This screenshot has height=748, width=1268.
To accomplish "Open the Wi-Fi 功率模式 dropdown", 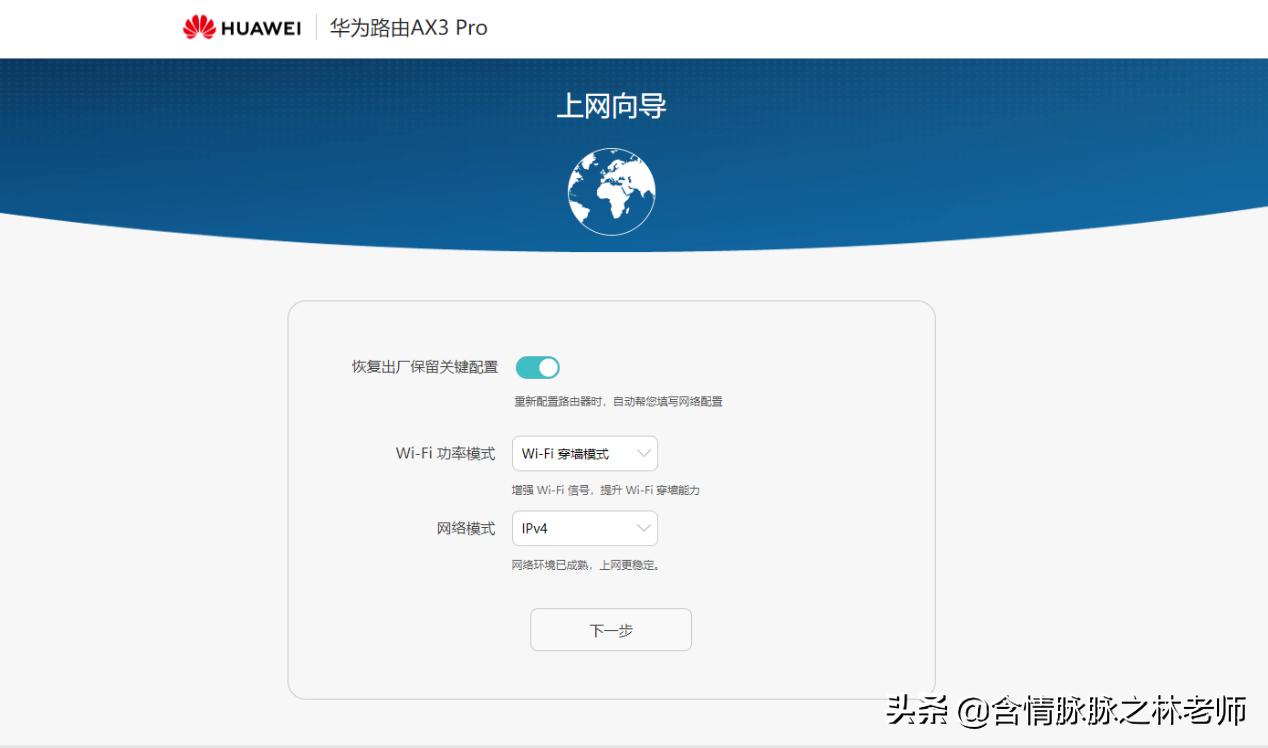I will click(584, 454).
